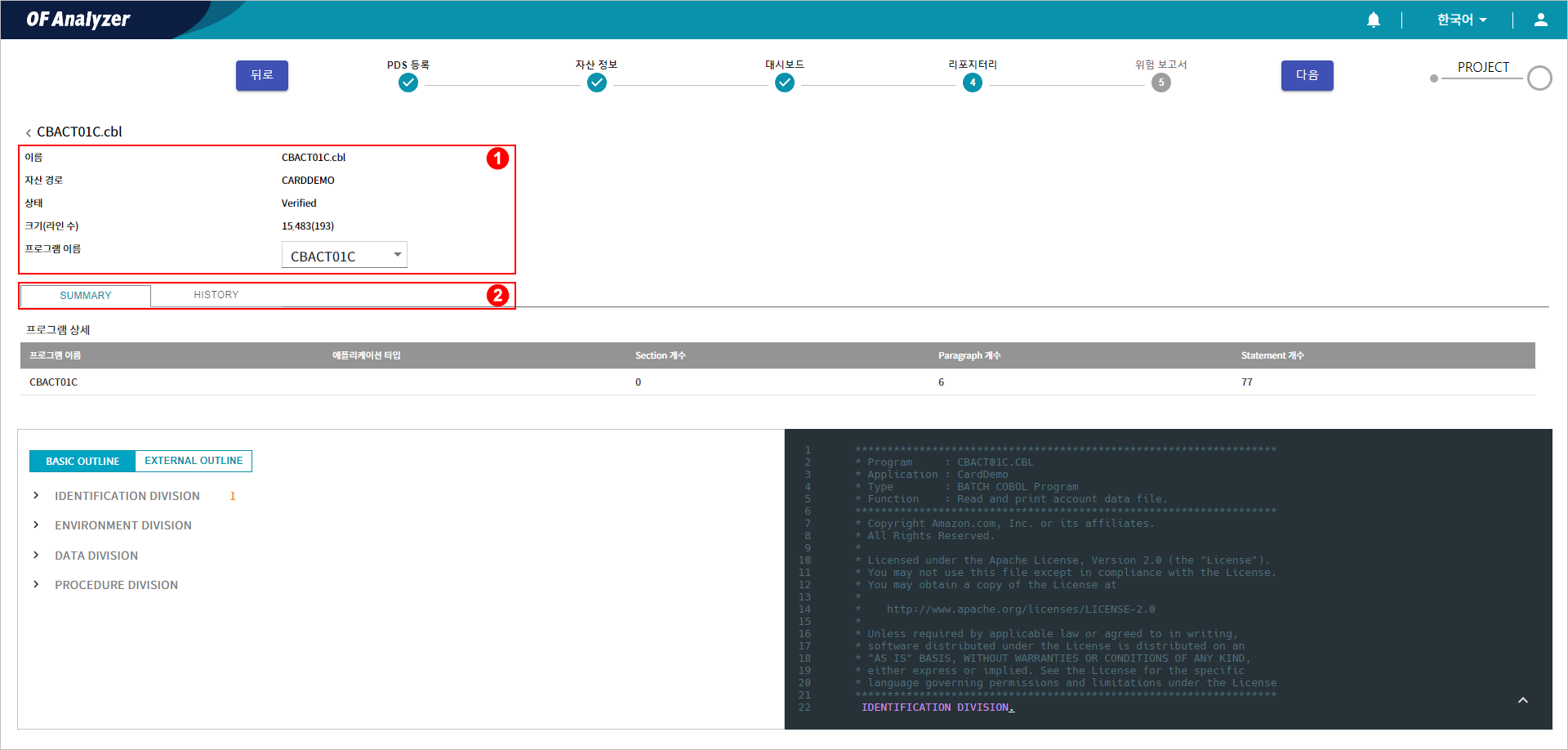Click IDENTIFICATION DIVISION count 1
The height and width of the screenshot is (750, 1568).
[x=233, y=496]
